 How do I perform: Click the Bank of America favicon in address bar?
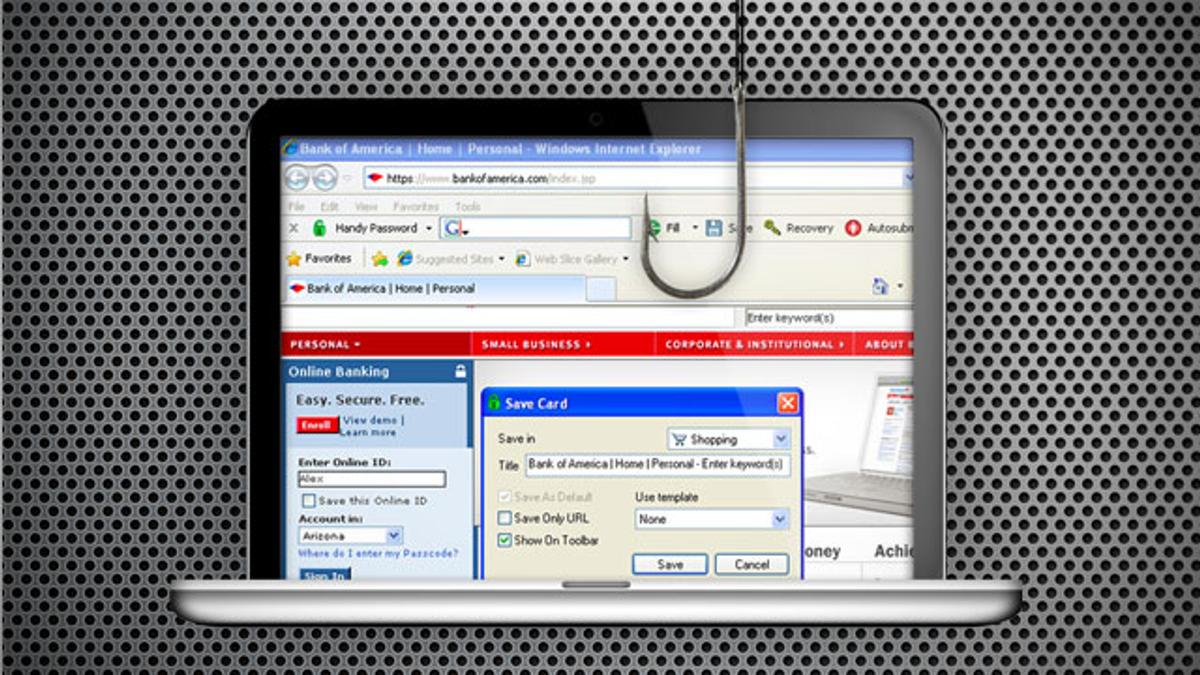375,178
